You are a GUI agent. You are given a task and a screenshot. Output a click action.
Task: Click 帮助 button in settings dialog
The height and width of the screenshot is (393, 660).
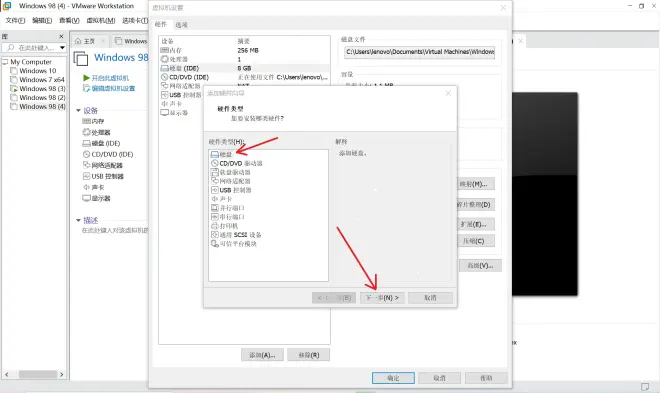click(x=486, y=378)
